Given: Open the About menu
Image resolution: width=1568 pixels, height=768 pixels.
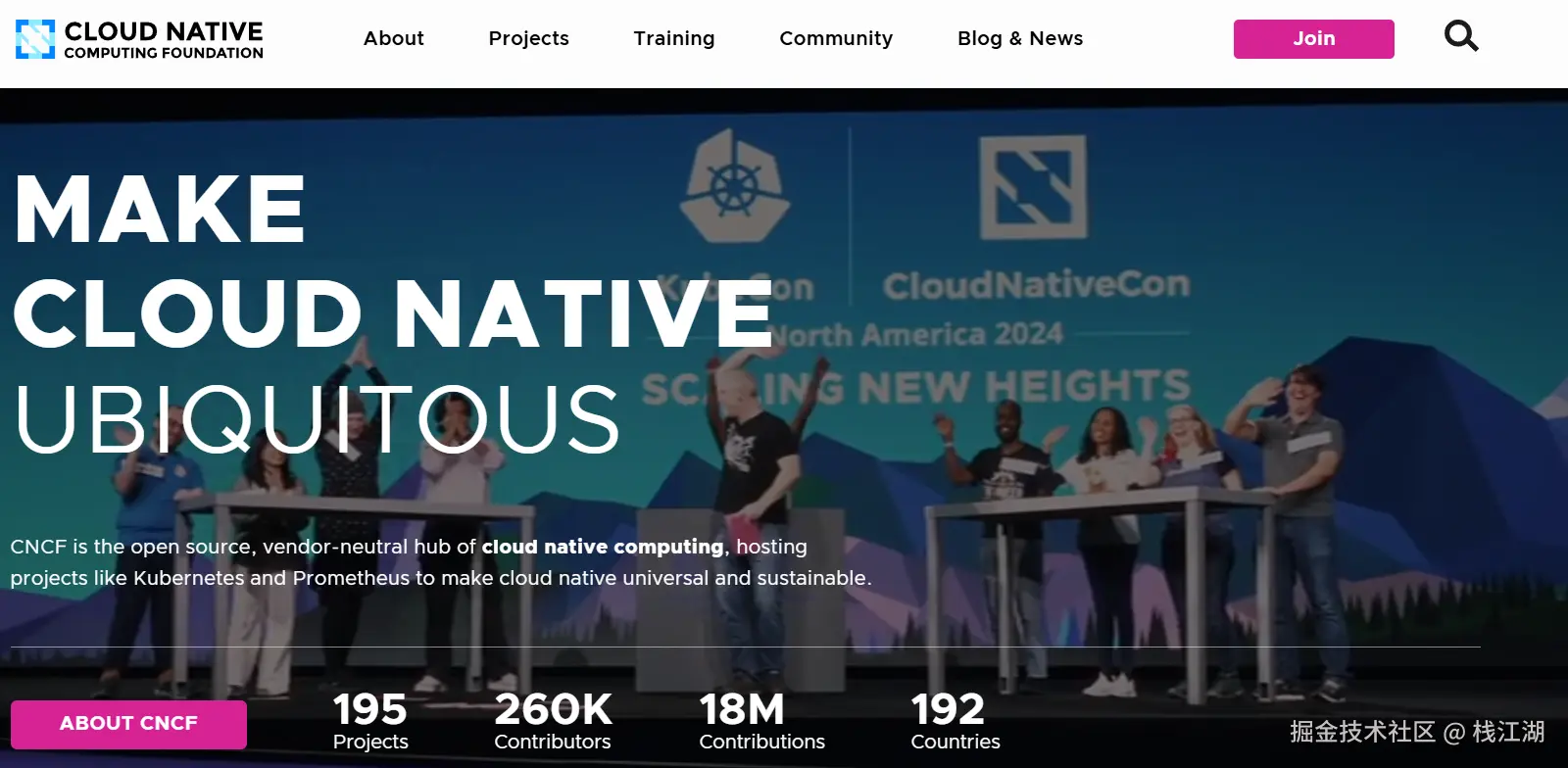Looking at the screenshot, I should pyautogui.click(x=394, y=38).
